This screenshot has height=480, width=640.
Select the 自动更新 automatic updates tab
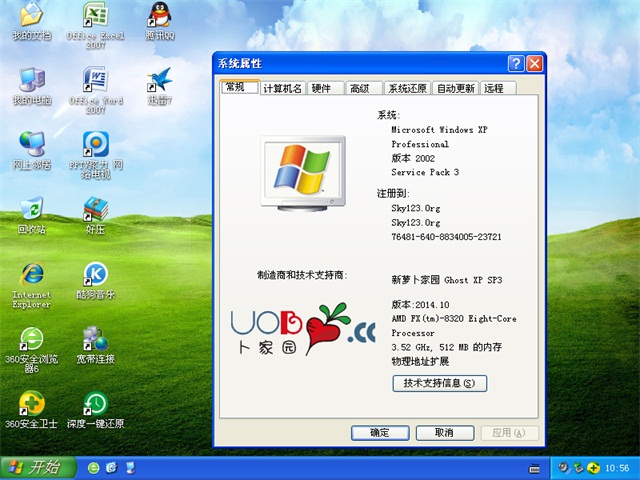456,88
